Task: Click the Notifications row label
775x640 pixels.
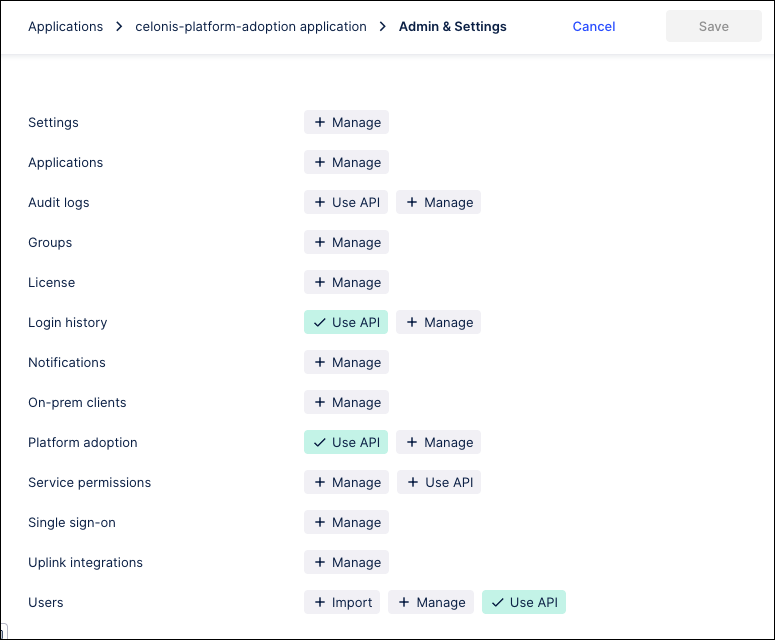Action: tap(67, 362)
